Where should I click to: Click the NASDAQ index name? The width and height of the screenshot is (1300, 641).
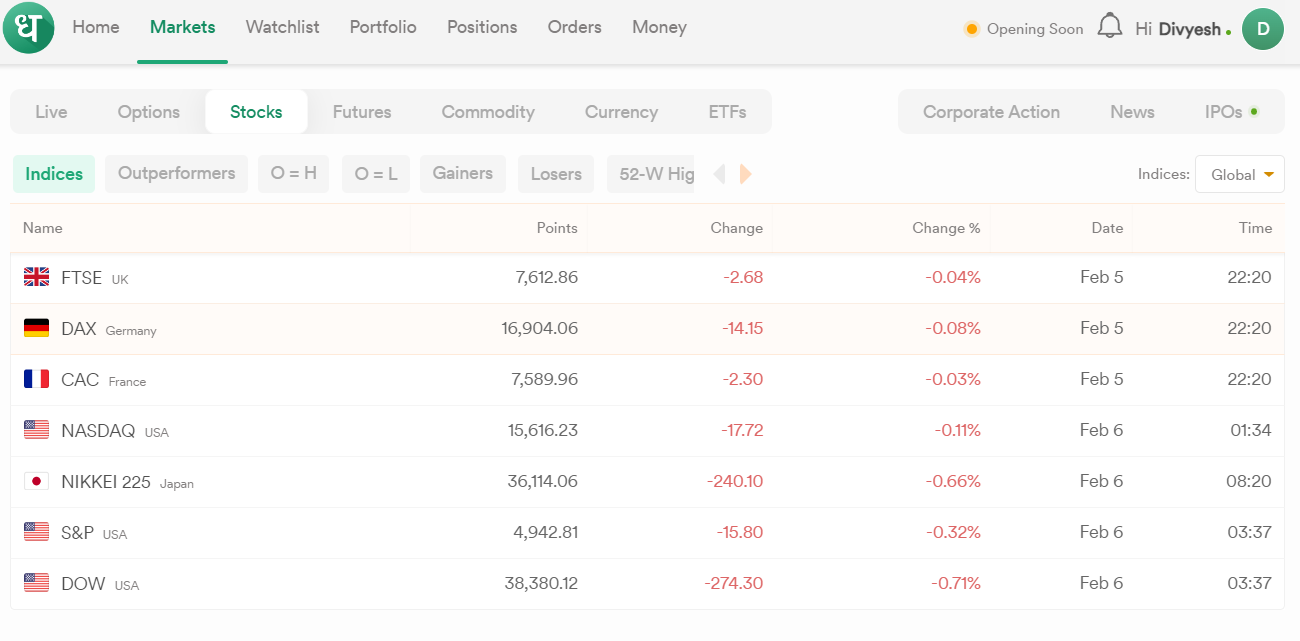(98, 431)
